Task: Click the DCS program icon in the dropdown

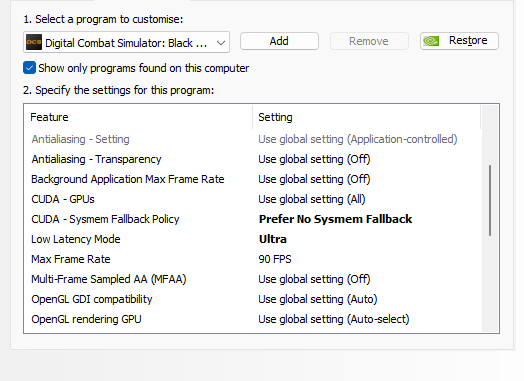Action: 34,42
